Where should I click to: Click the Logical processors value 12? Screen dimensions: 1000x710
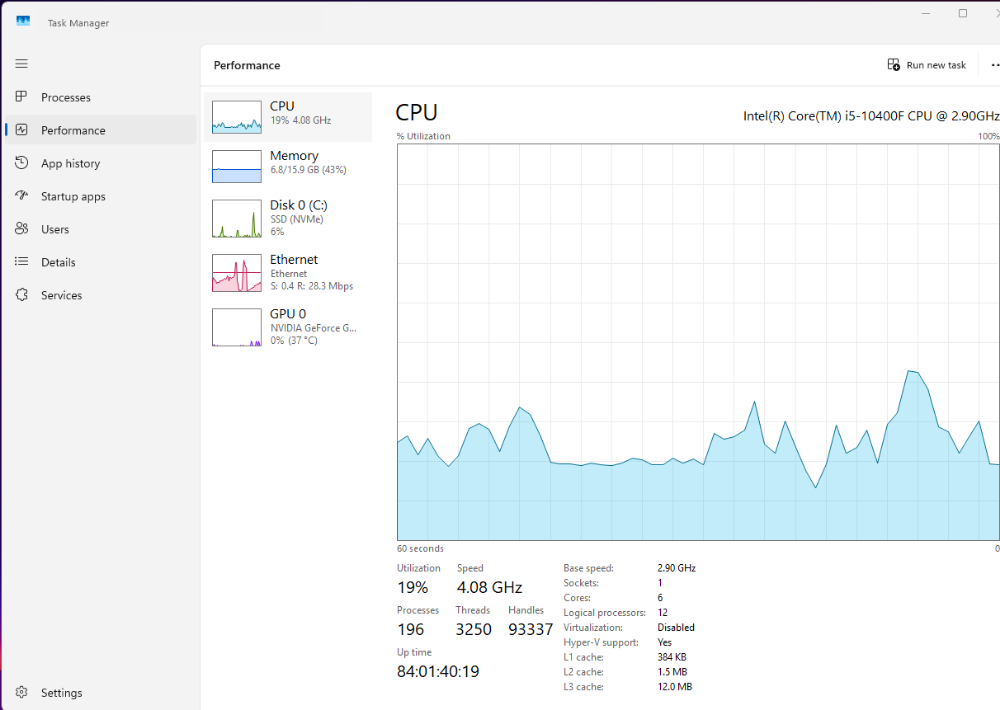click(x=662, y=612)
